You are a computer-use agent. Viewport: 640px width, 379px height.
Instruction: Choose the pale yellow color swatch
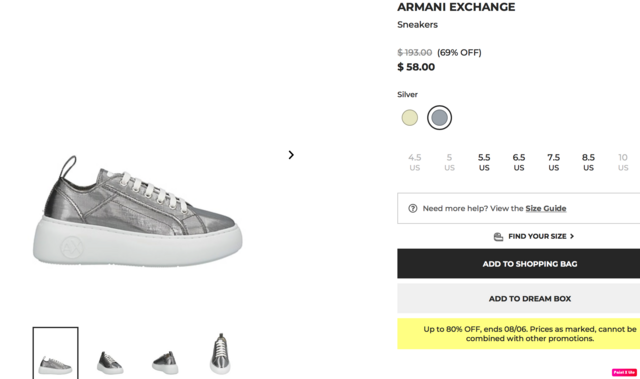pyautogui.click(x=409, y=118)
